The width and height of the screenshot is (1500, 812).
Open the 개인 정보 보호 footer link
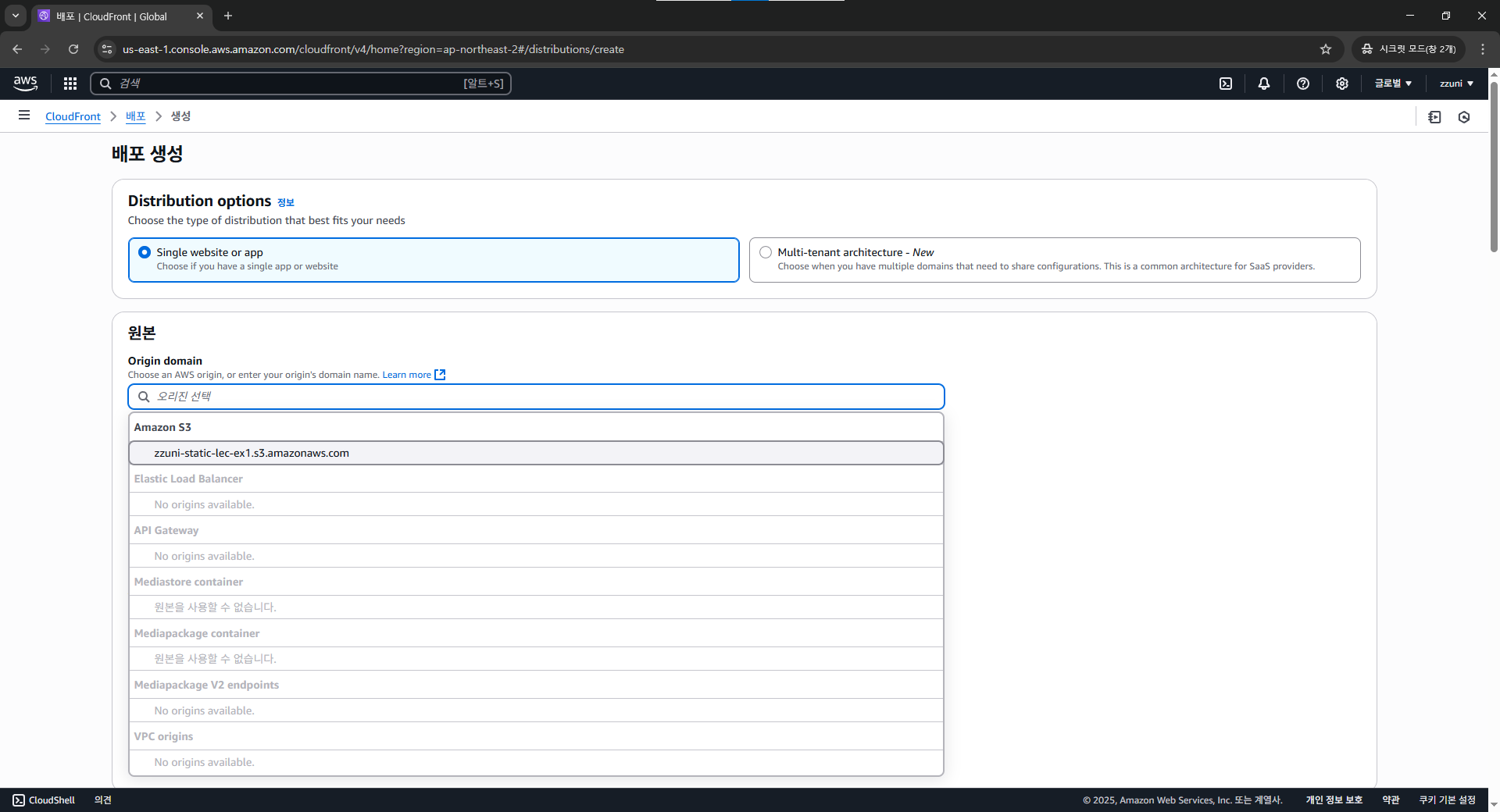tap(1334, 800)
